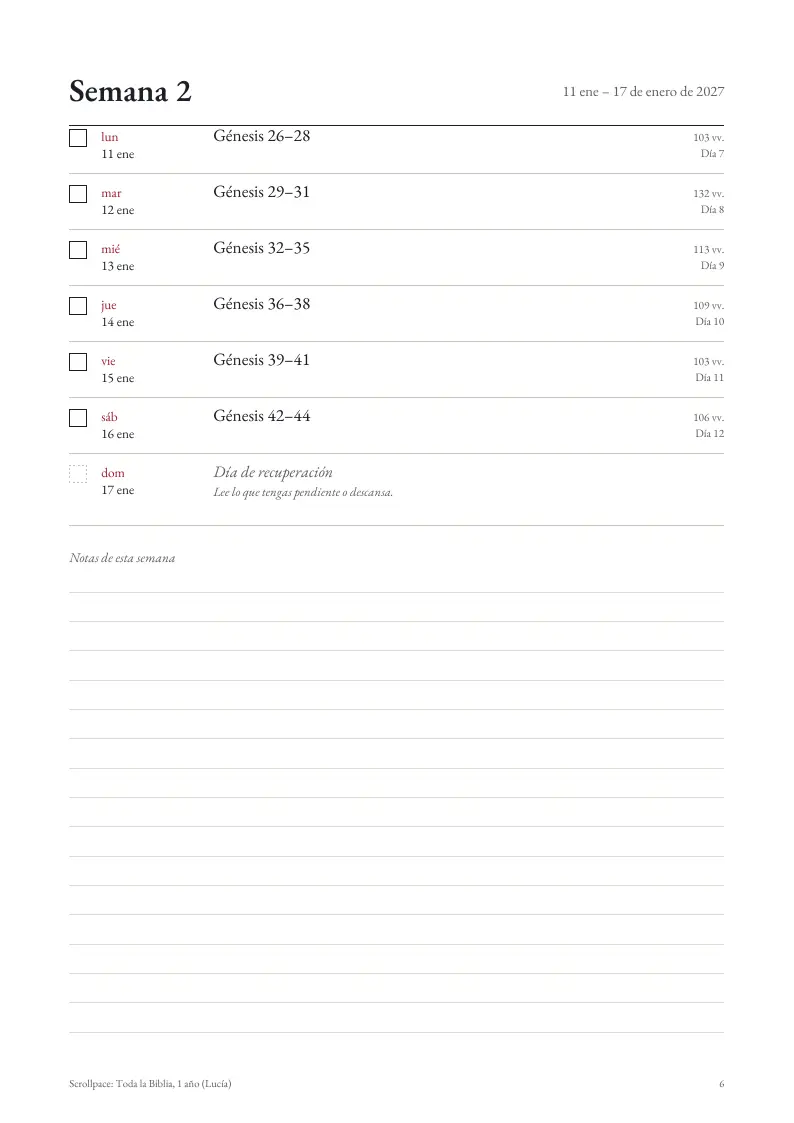Click the Scrollpace footer text
The width and height of the screenshot is (794, 1123).
(150, 1084)
